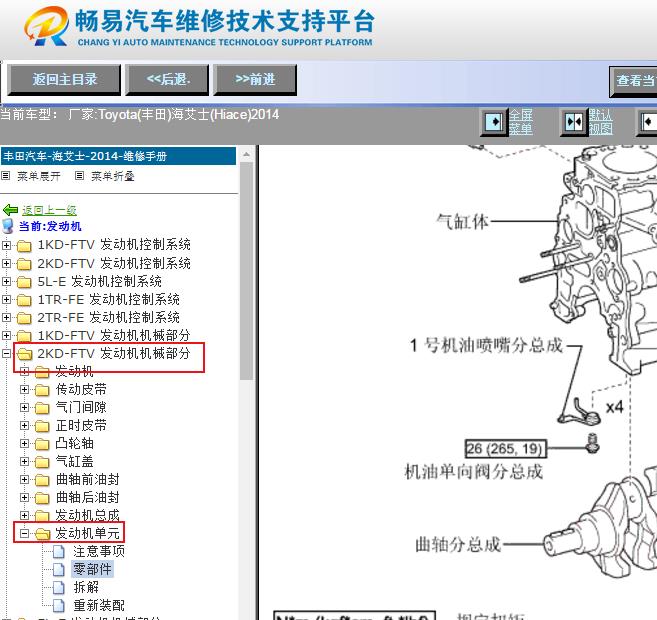Select the 正时皮带 tree label

tap(81, 425)
